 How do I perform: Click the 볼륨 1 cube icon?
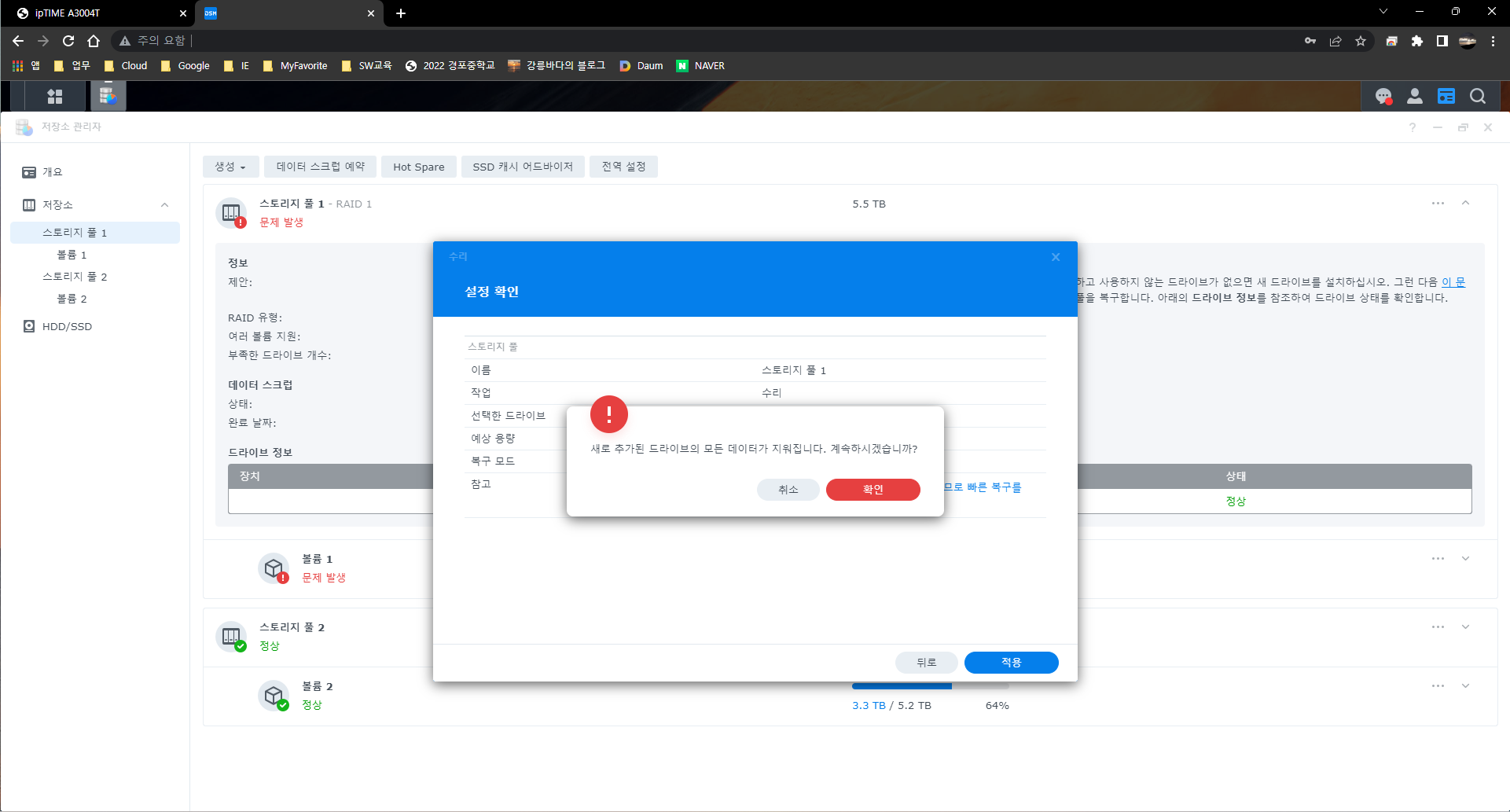[x=274, y=568]
